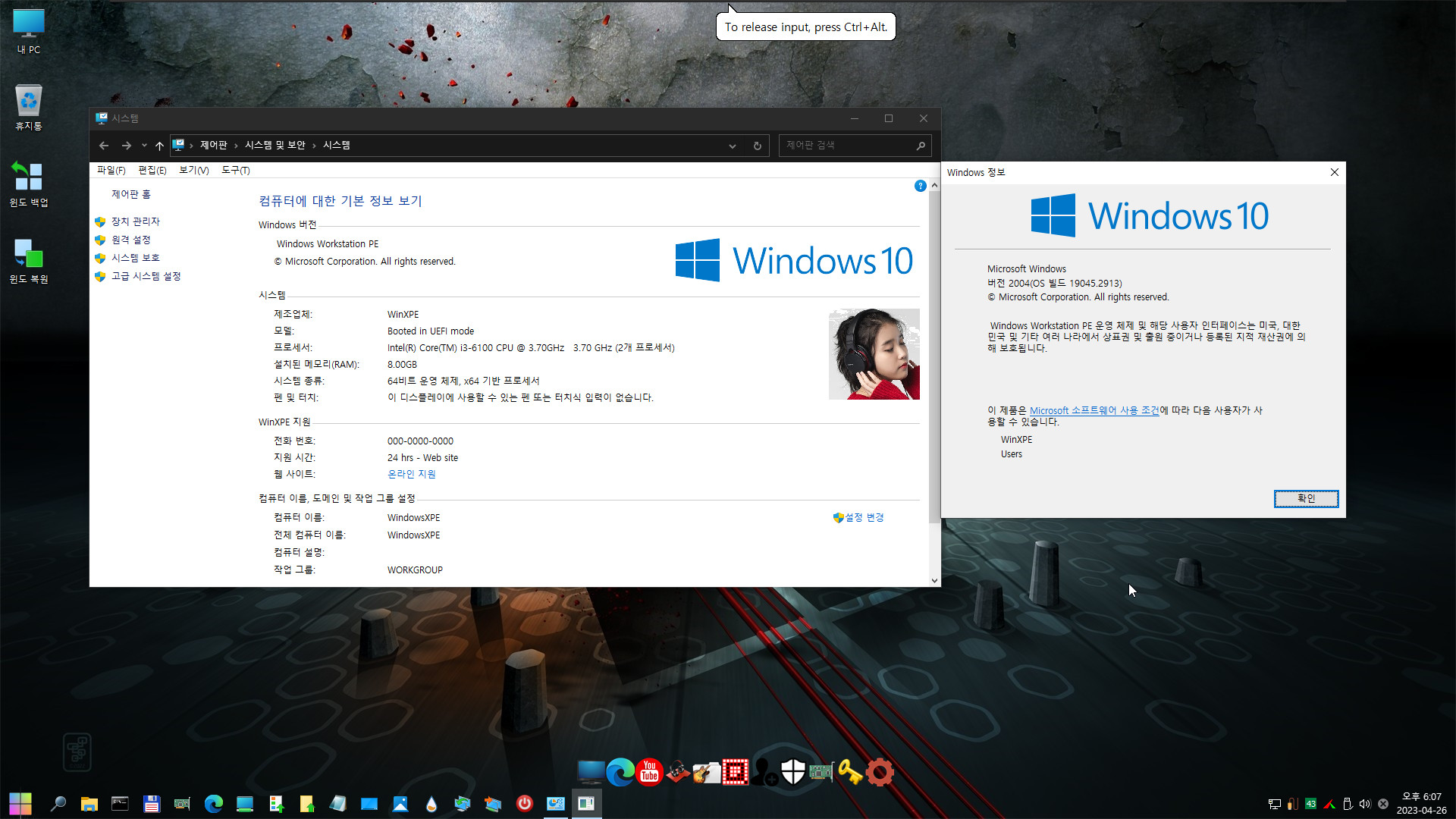Launch the 윈도 복원 desktop shortcut
Screen dimensions: 1456x819
coord(29,260)
